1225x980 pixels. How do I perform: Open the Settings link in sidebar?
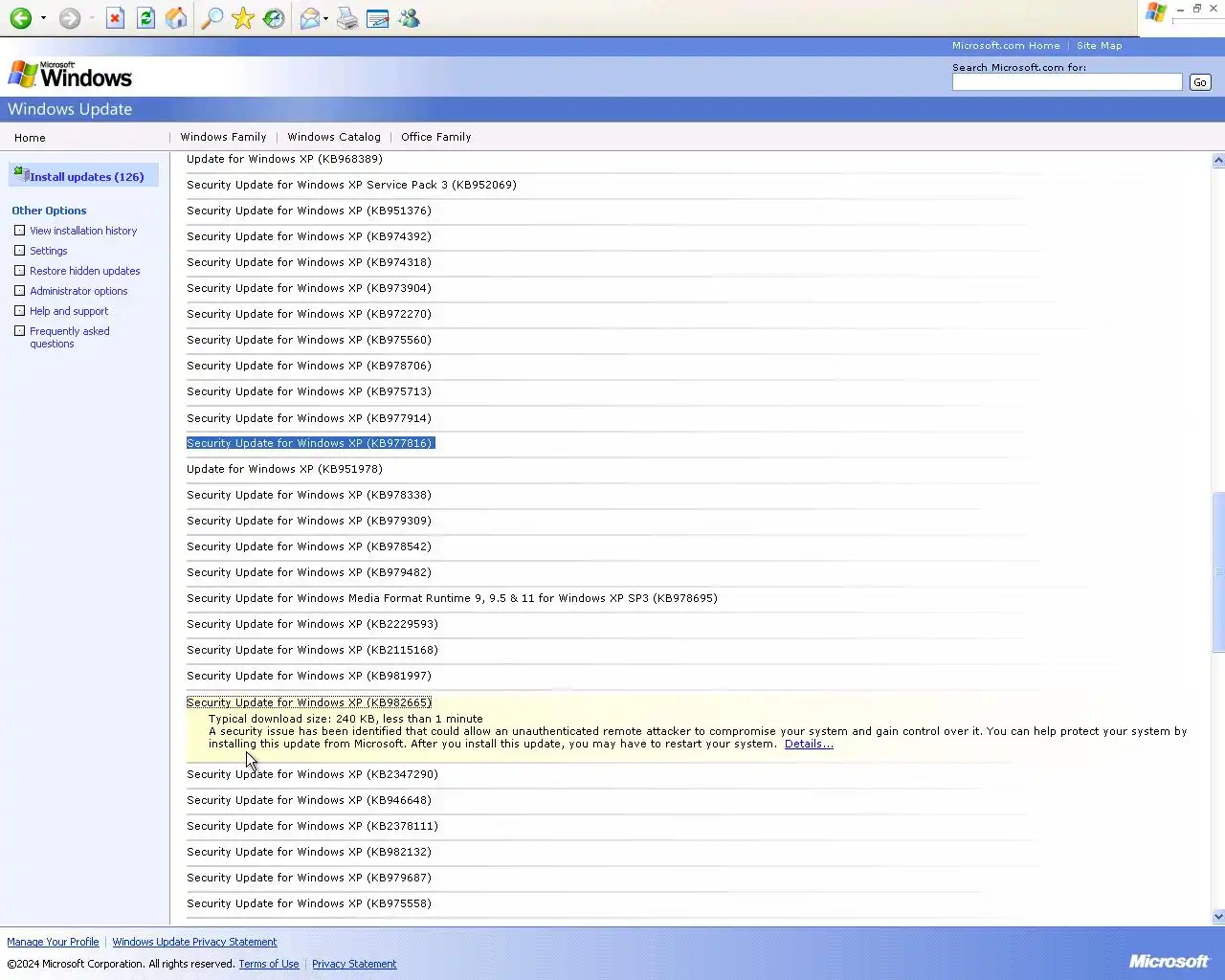tap(49, 251)
